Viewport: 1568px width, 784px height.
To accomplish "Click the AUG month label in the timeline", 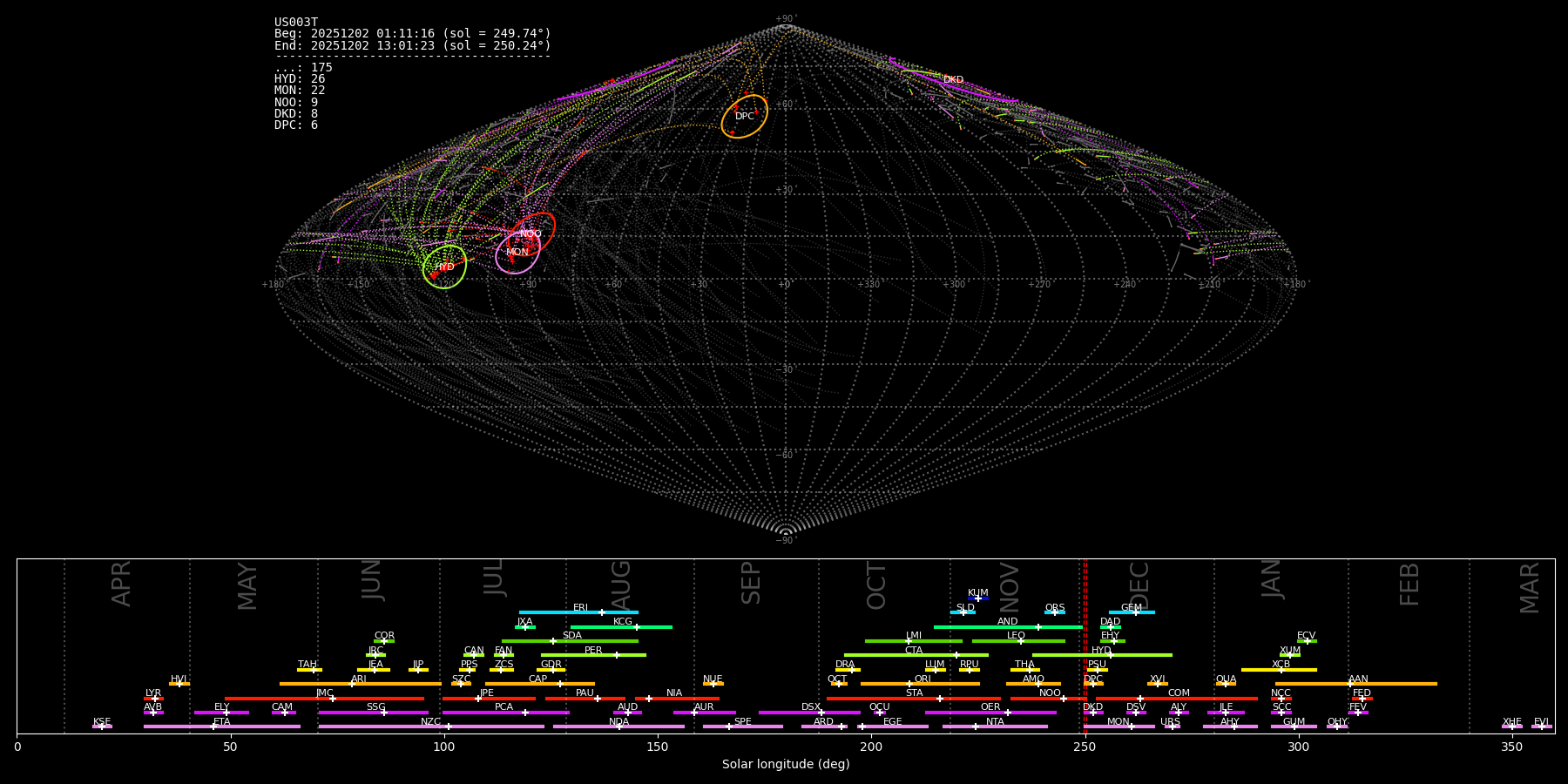I will click(x=621, y=585).
